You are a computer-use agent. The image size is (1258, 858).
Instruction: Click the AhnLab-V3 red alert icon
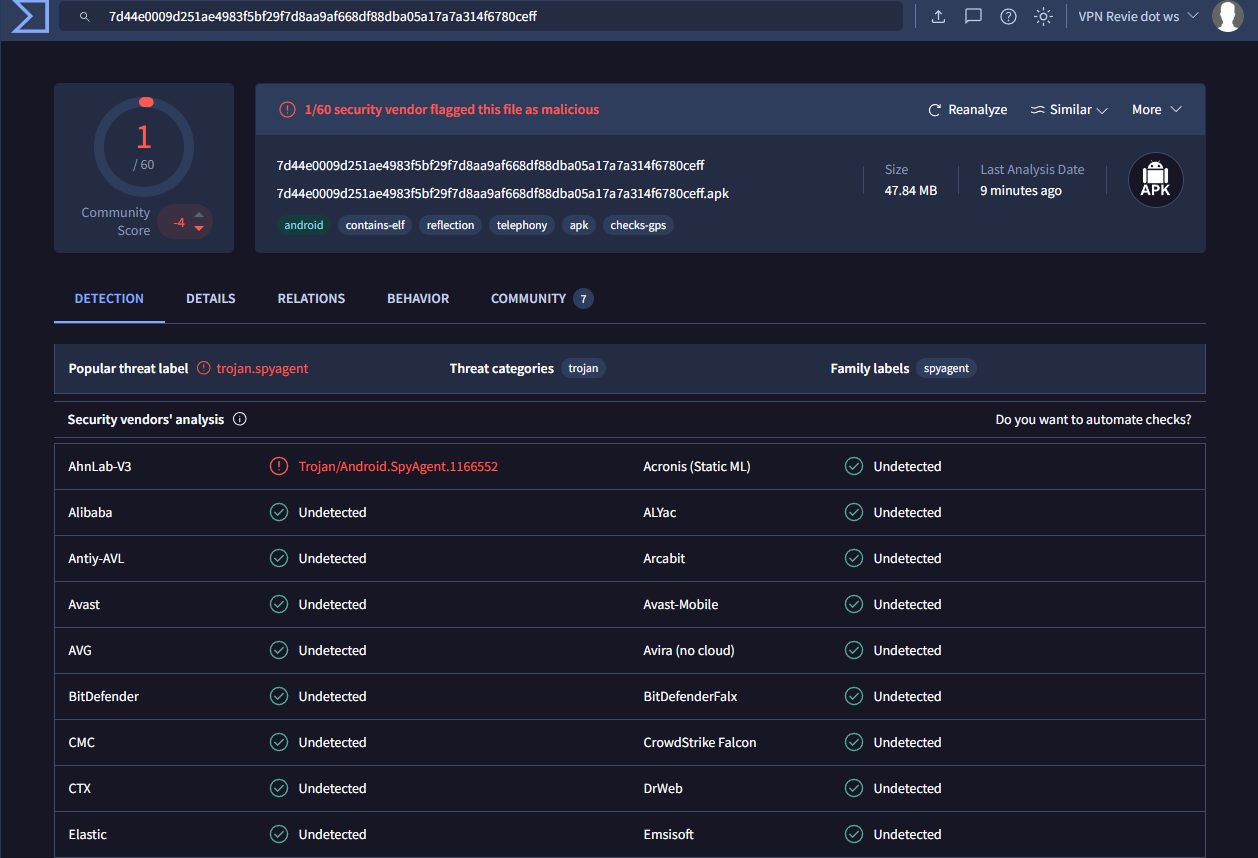(279, 466)
